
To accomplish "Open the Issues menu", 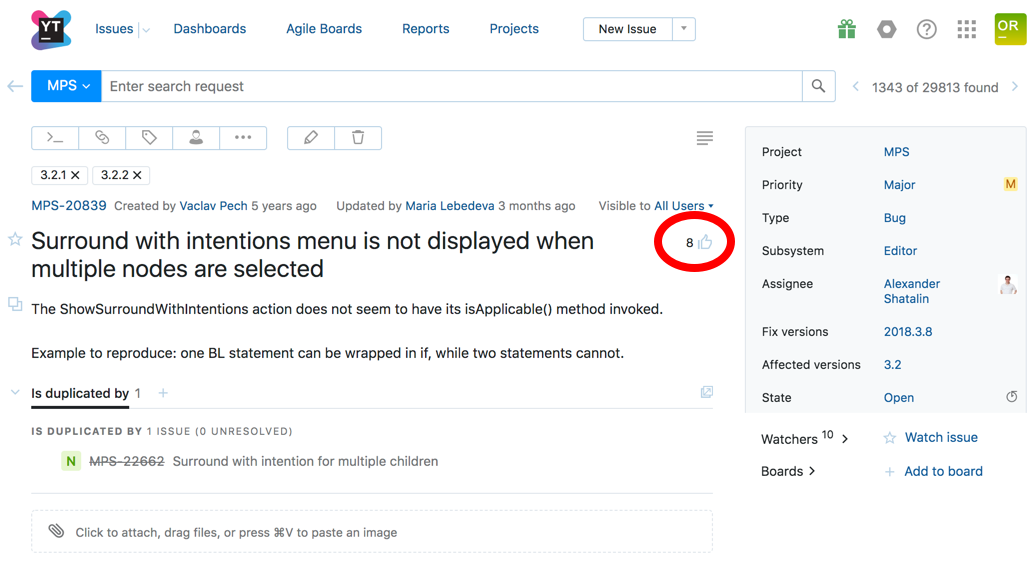I will coord(114,29).
